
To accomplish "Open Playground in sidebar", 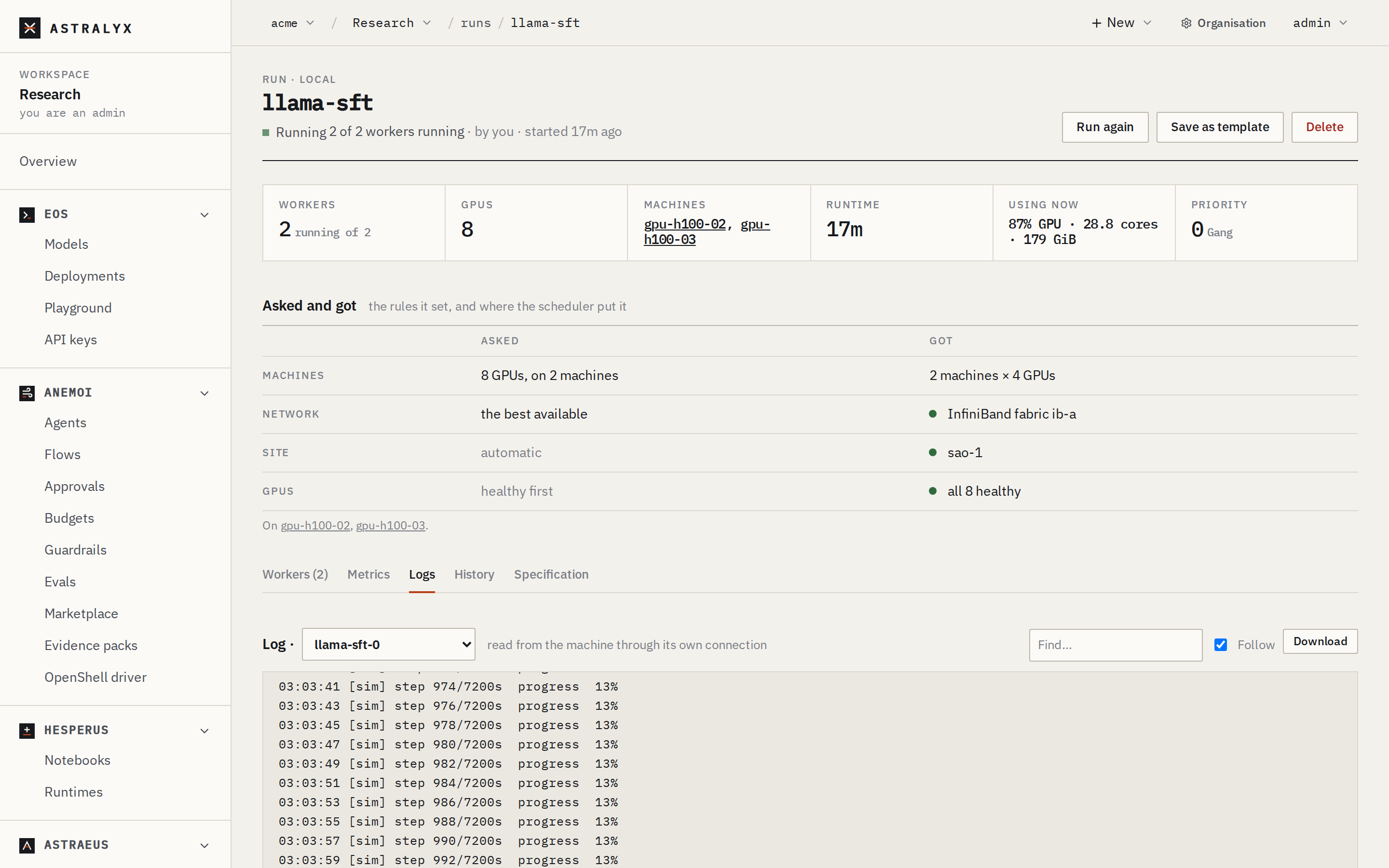I will click(x=78, y=308).
